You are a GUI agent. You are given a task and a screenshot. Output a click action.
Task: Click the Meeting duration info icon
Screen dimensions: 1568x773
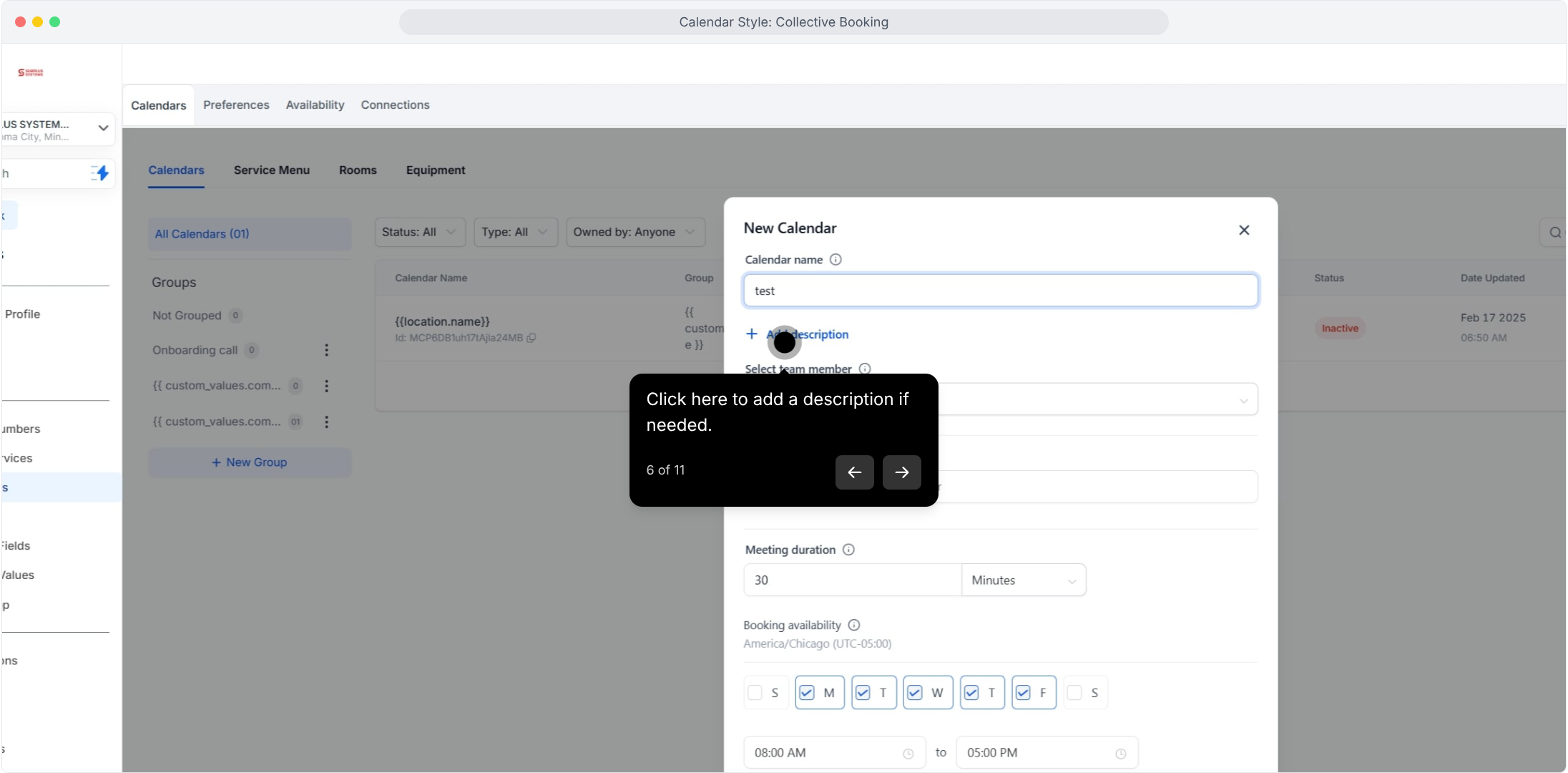848,550
